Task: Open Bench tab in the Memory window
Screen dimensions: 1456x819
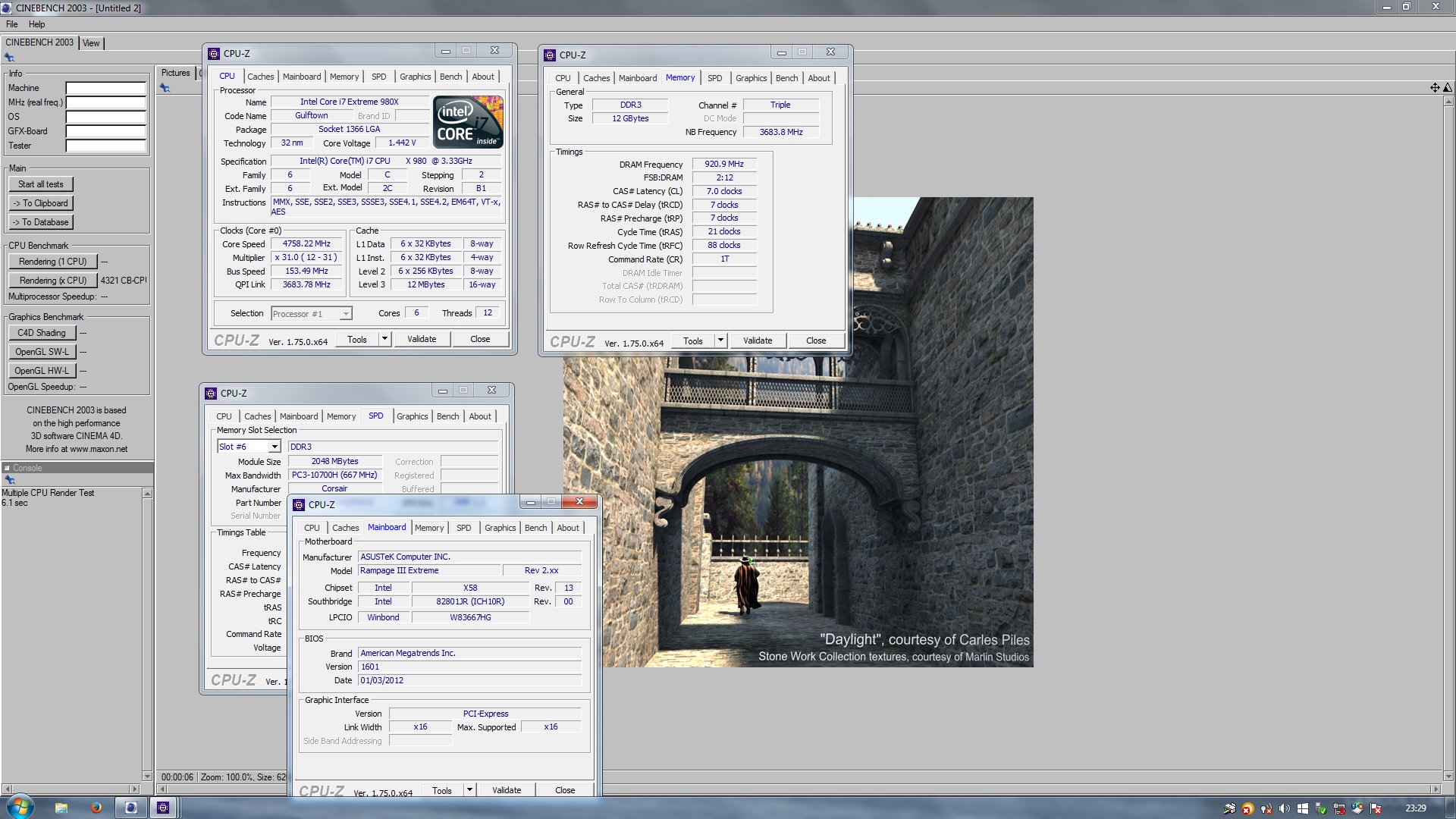Action: (786, 78)
